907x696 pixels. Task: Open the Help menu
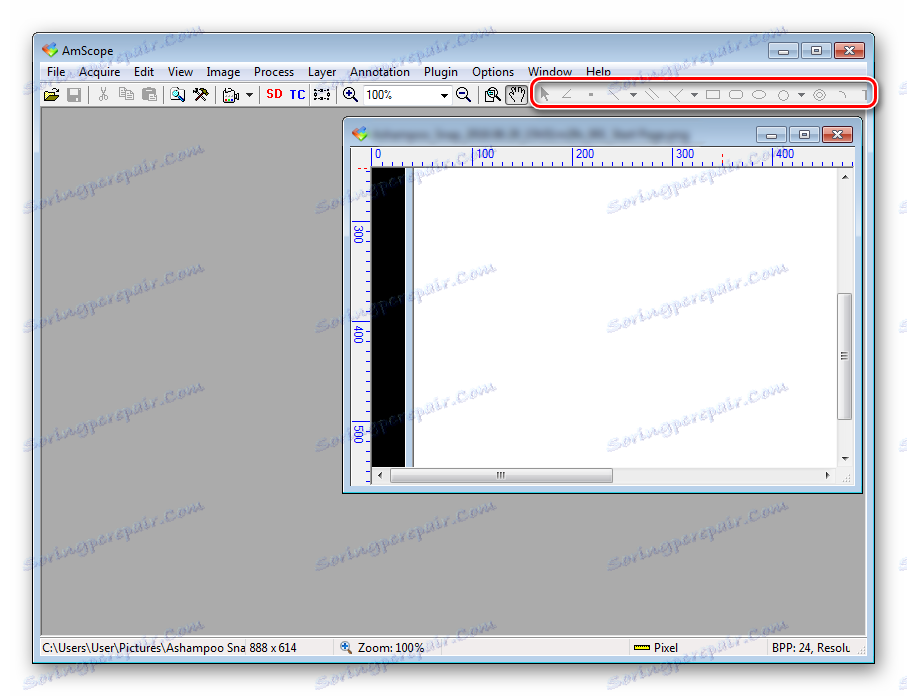(598, 72)
